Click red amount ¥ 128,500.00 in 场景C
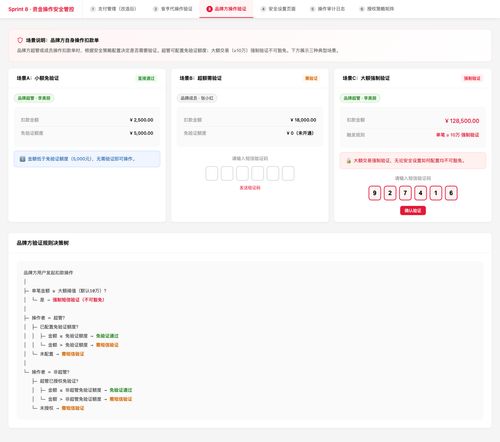The width and height of the screenshot is (500, 442). coord(462,121)
